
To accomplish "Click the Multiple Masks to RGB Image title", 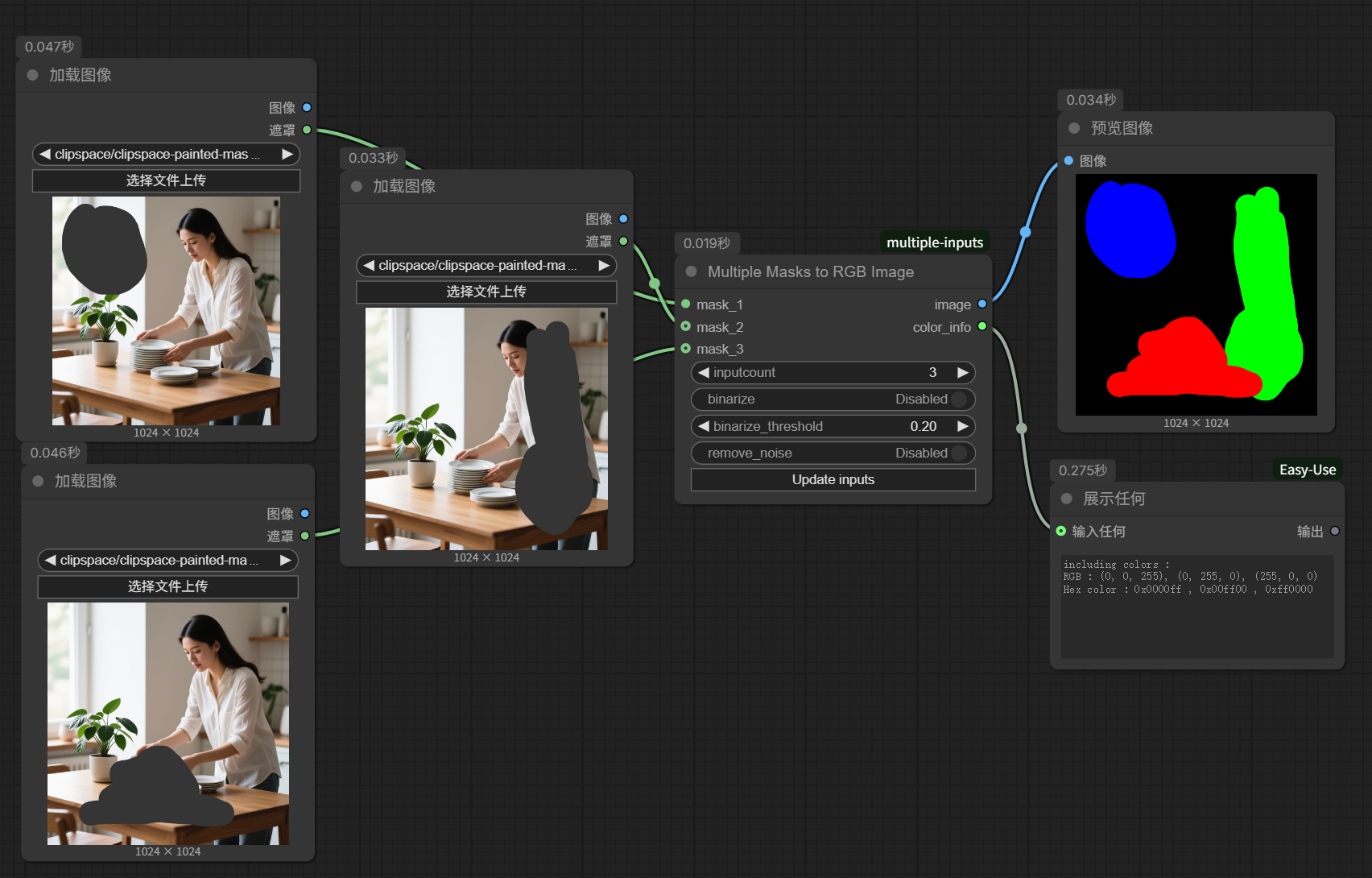I will [x=811, y=271].
